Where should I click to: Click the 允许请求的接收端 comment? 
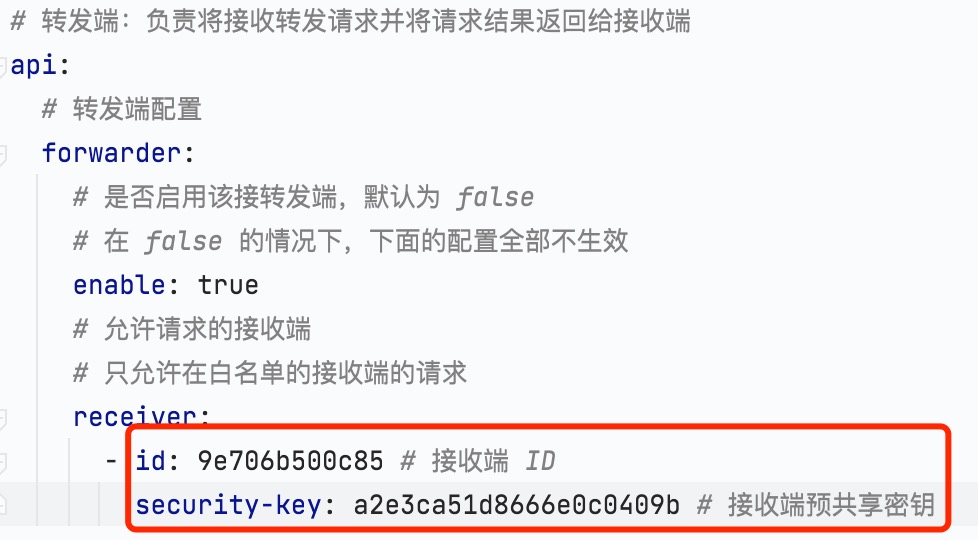point(192,329)
